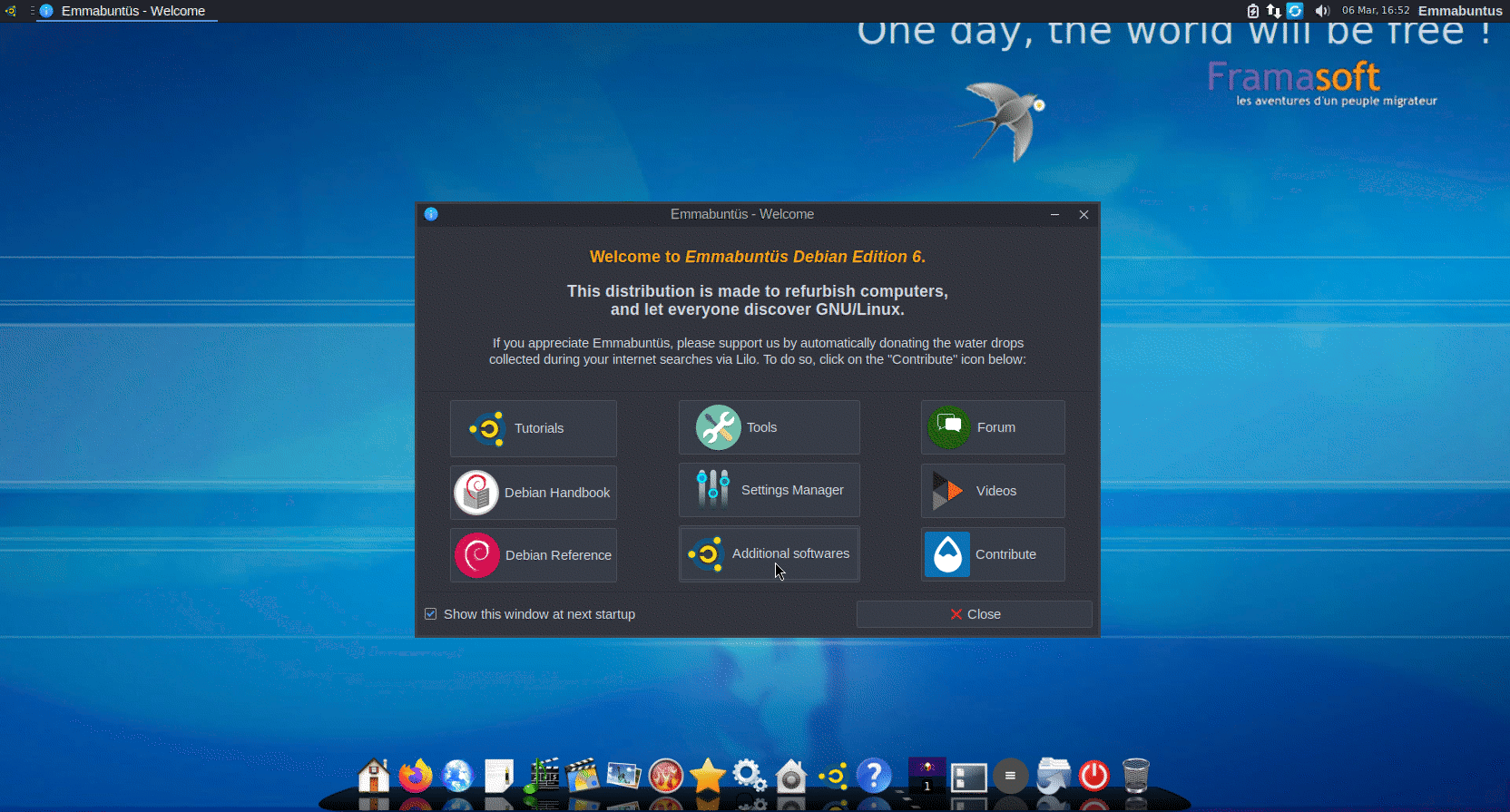Click the red power button in dock
This screenshot has width=1510, height=812.
click(1093, 776)
